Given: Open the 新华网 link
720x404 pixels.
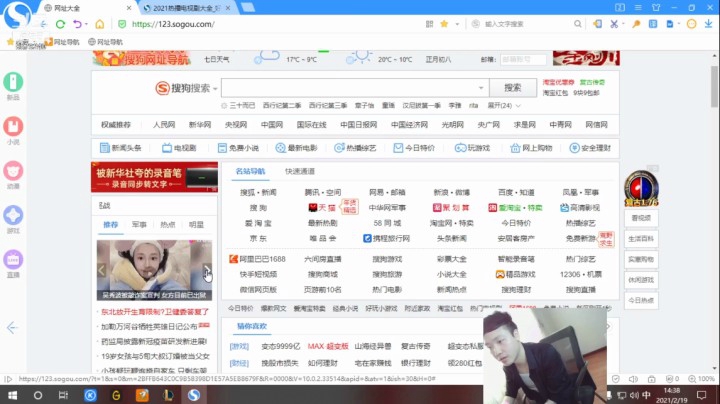Looking at the screenshot, I should (x=200, y=124).
